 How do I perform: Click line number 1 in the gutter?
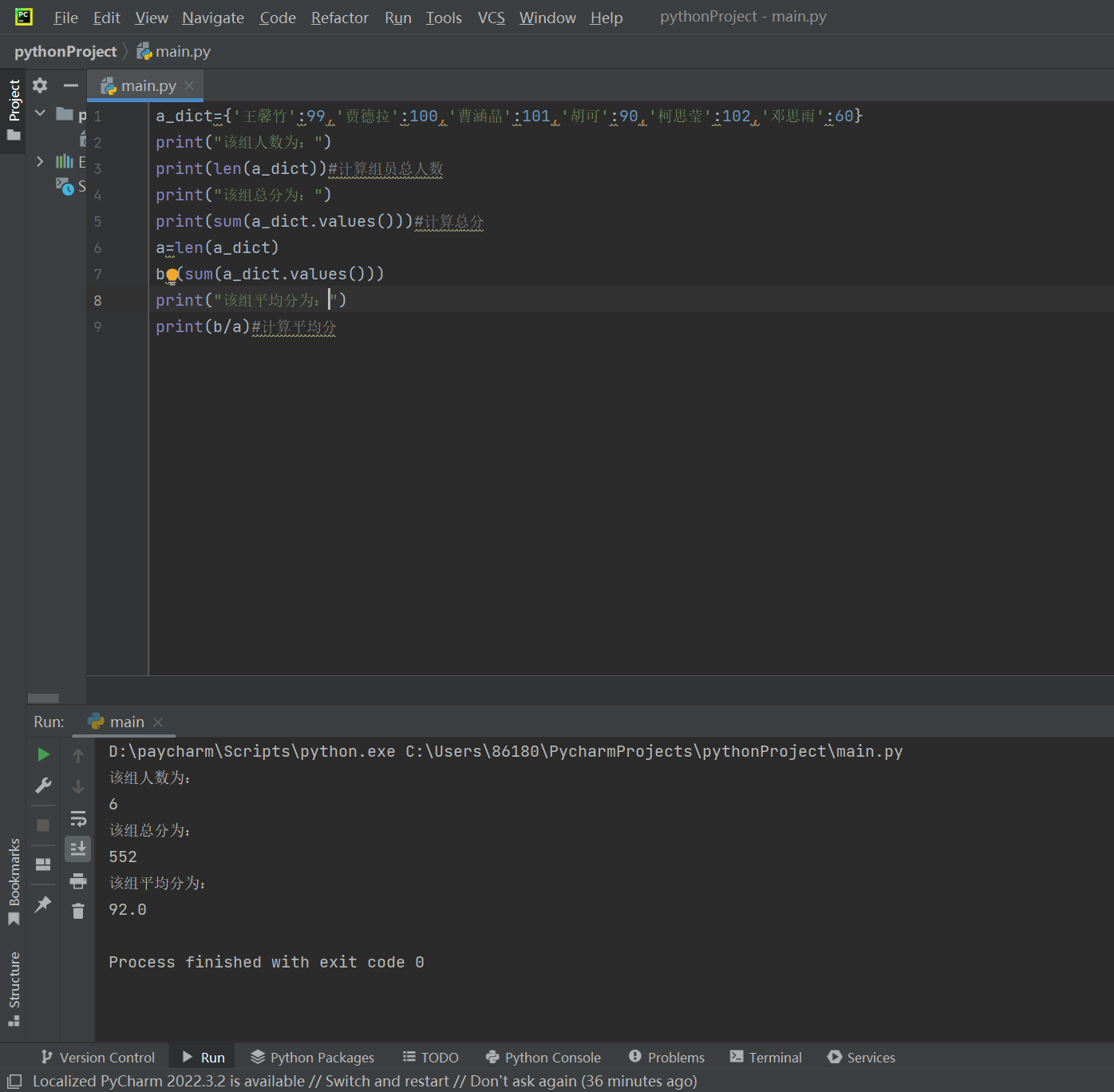(97, 116)
